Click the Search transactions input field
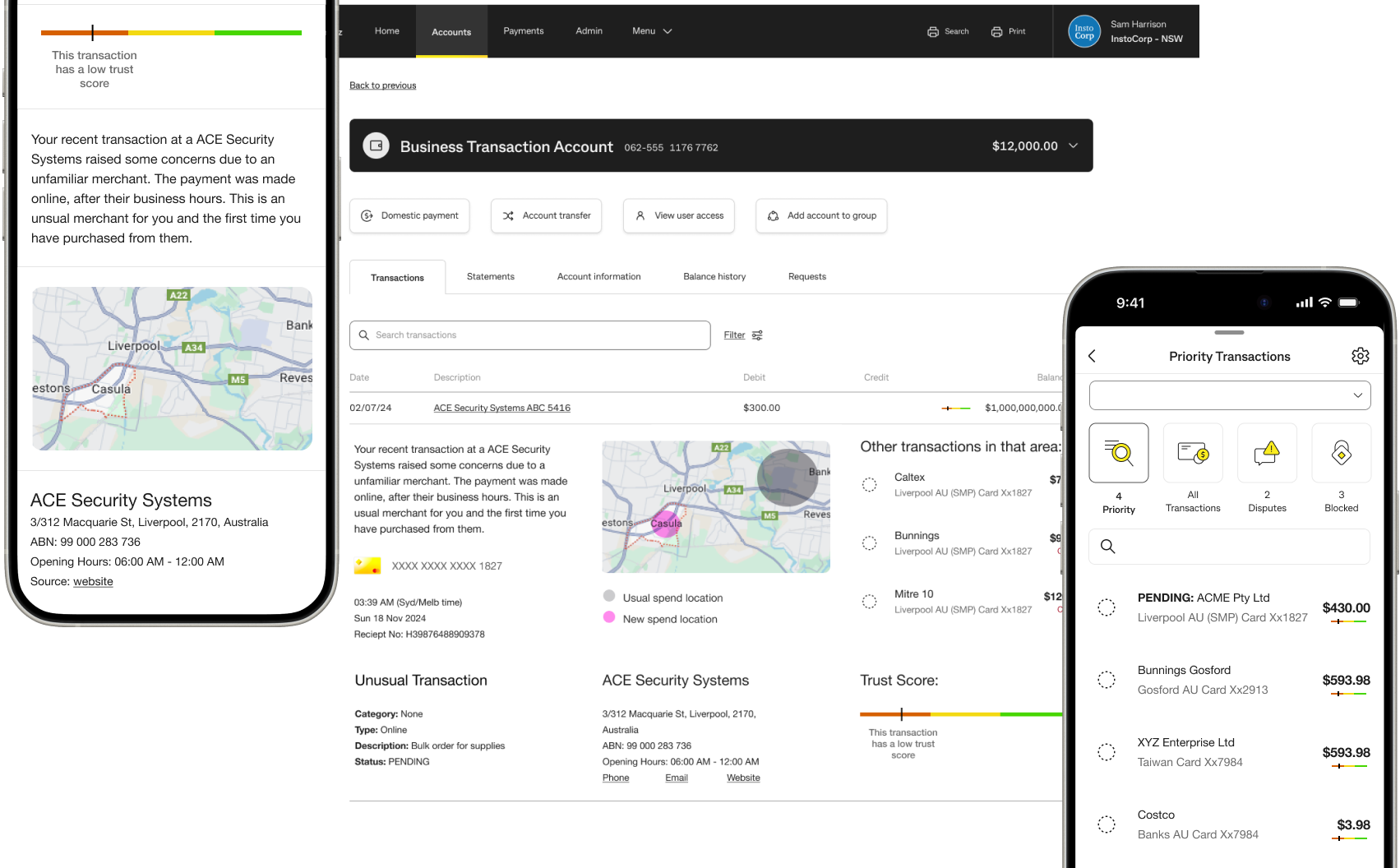 [530, 335]
